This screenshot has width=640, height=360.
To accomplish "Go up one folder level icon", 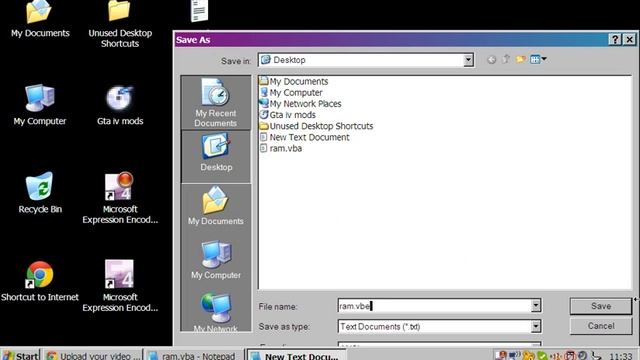I will click(506, 59).
